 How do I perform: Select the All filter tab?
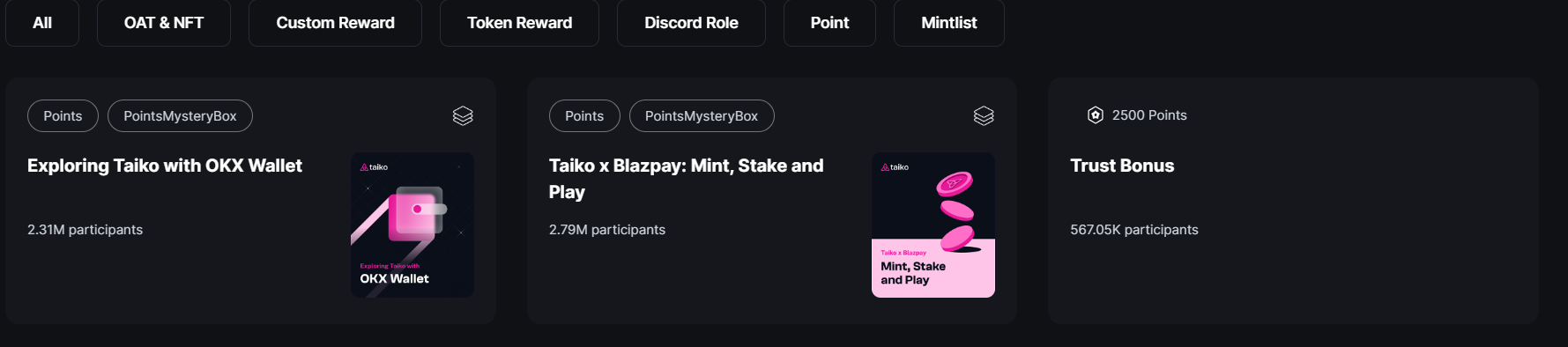pyautogui.click(x=42, y=23)
